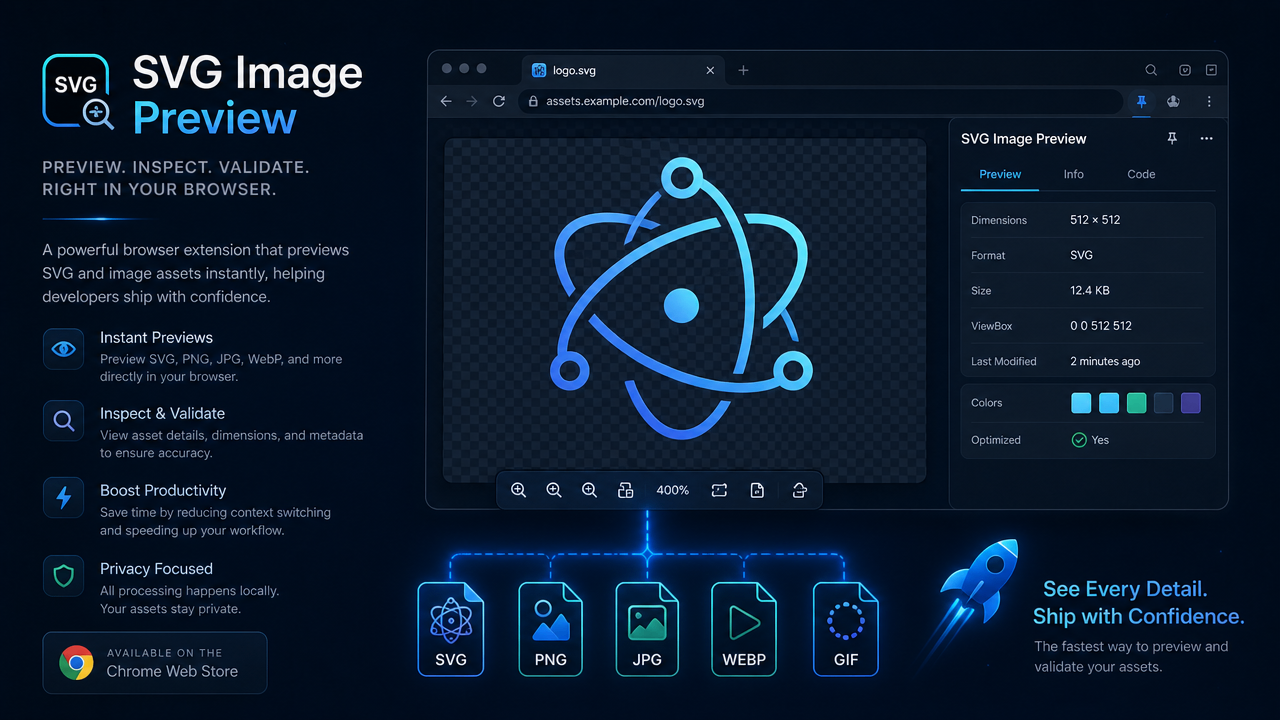This screenshot has width=1280, height=720.
Task: Select the SVG file type icon
Action: (450, 629)
